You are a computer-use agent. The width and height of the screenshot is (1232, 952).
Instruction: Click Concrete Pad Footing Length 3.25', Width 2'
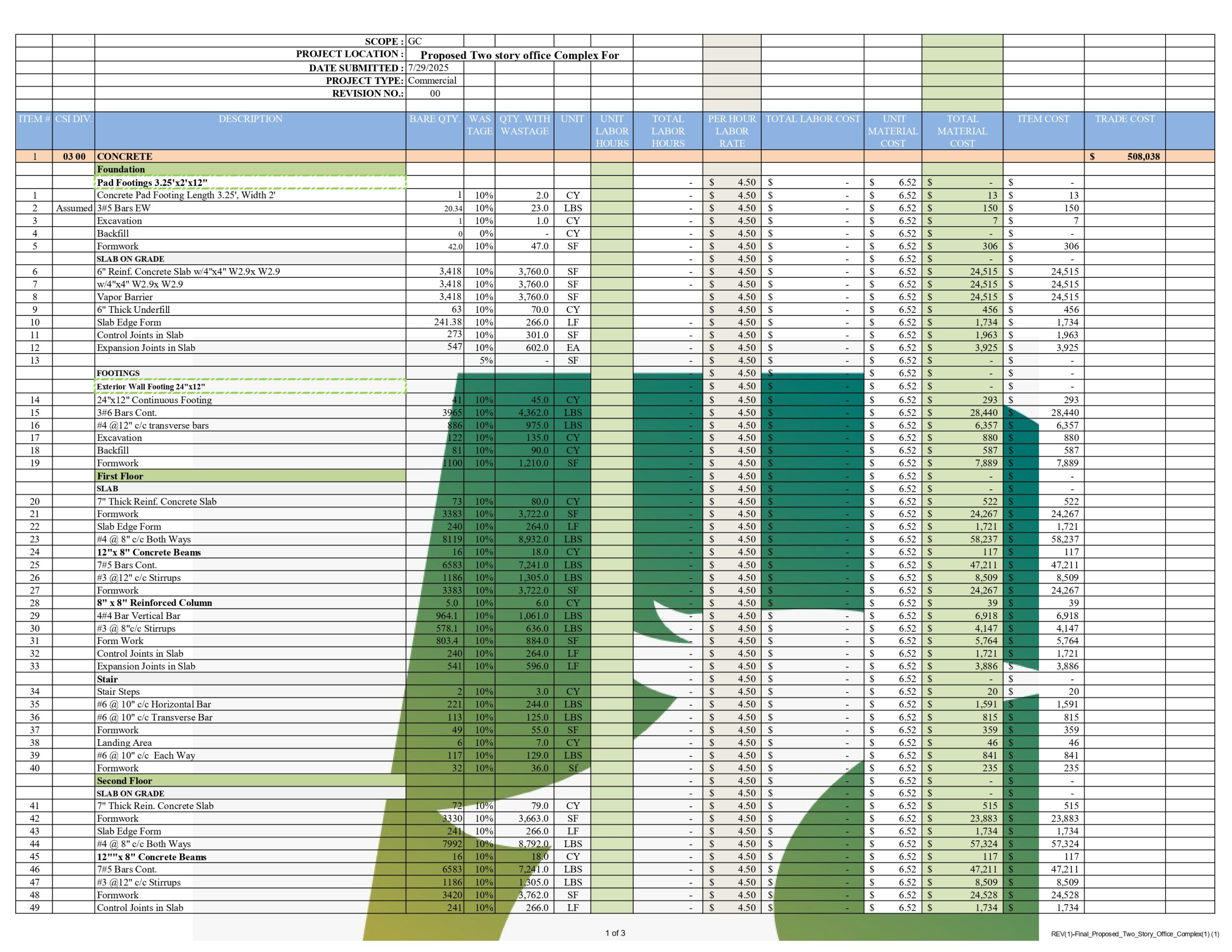[x=186, y=195]
